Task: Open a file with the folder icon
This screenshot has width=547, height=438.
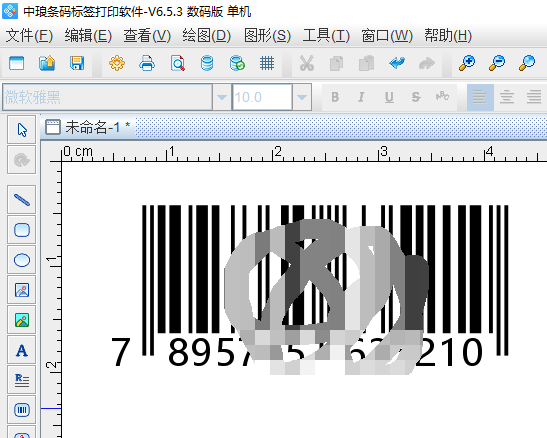Action: pos(47,63)
